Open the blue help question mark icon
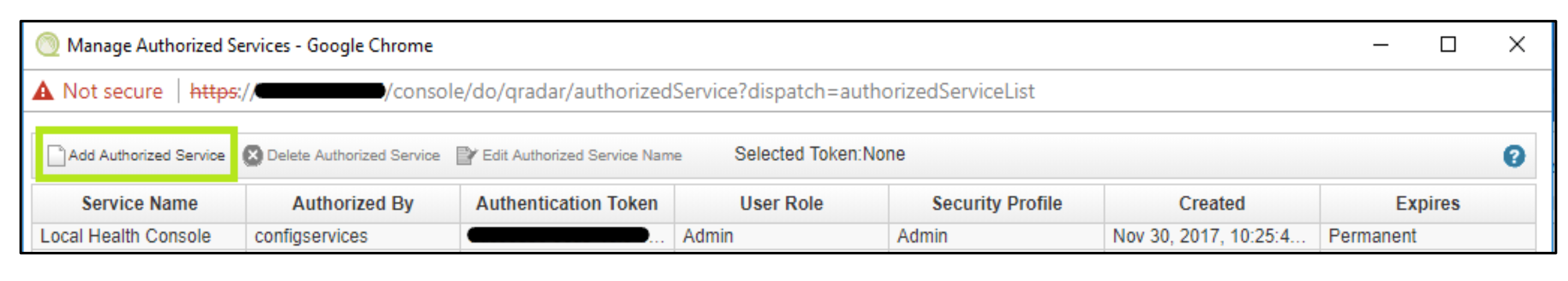This screenshot has width=1568, height=281. (x=1513, y=156)
